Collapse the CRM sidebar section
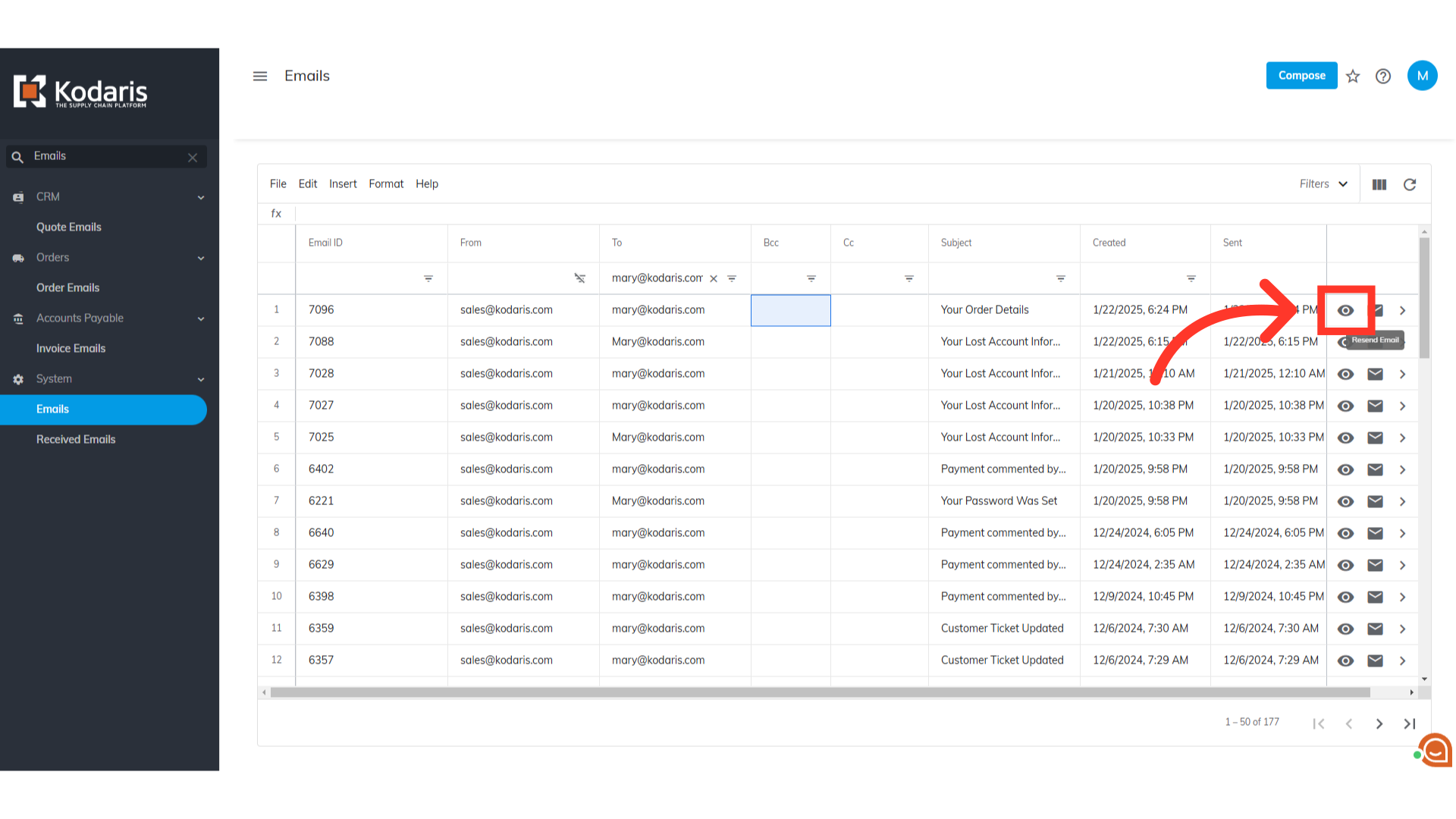This screenshot has height=819, width=1456. (201, 197)
